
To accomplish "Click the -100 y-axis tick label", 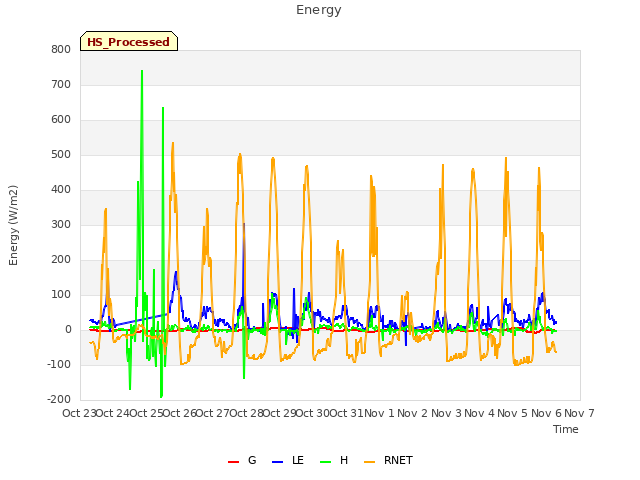I will pos(59,364).
